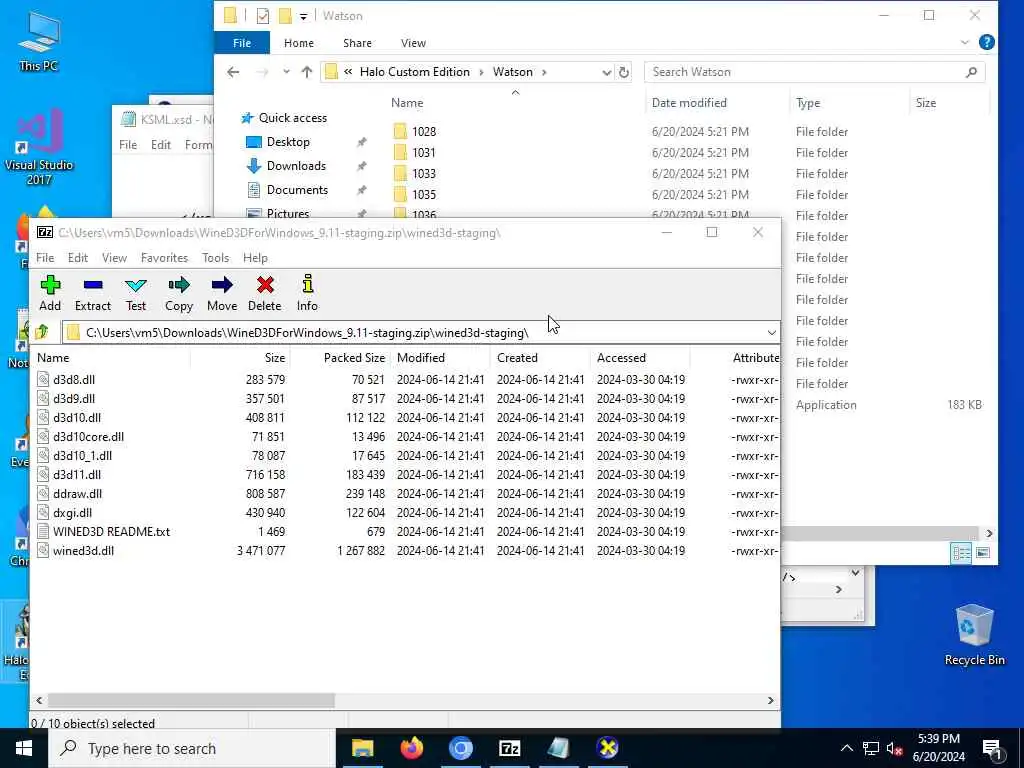Switch Explorer to large icons view
Image resolution: width=1024 pixels, height=768 pixels.
tap(983, 553)
